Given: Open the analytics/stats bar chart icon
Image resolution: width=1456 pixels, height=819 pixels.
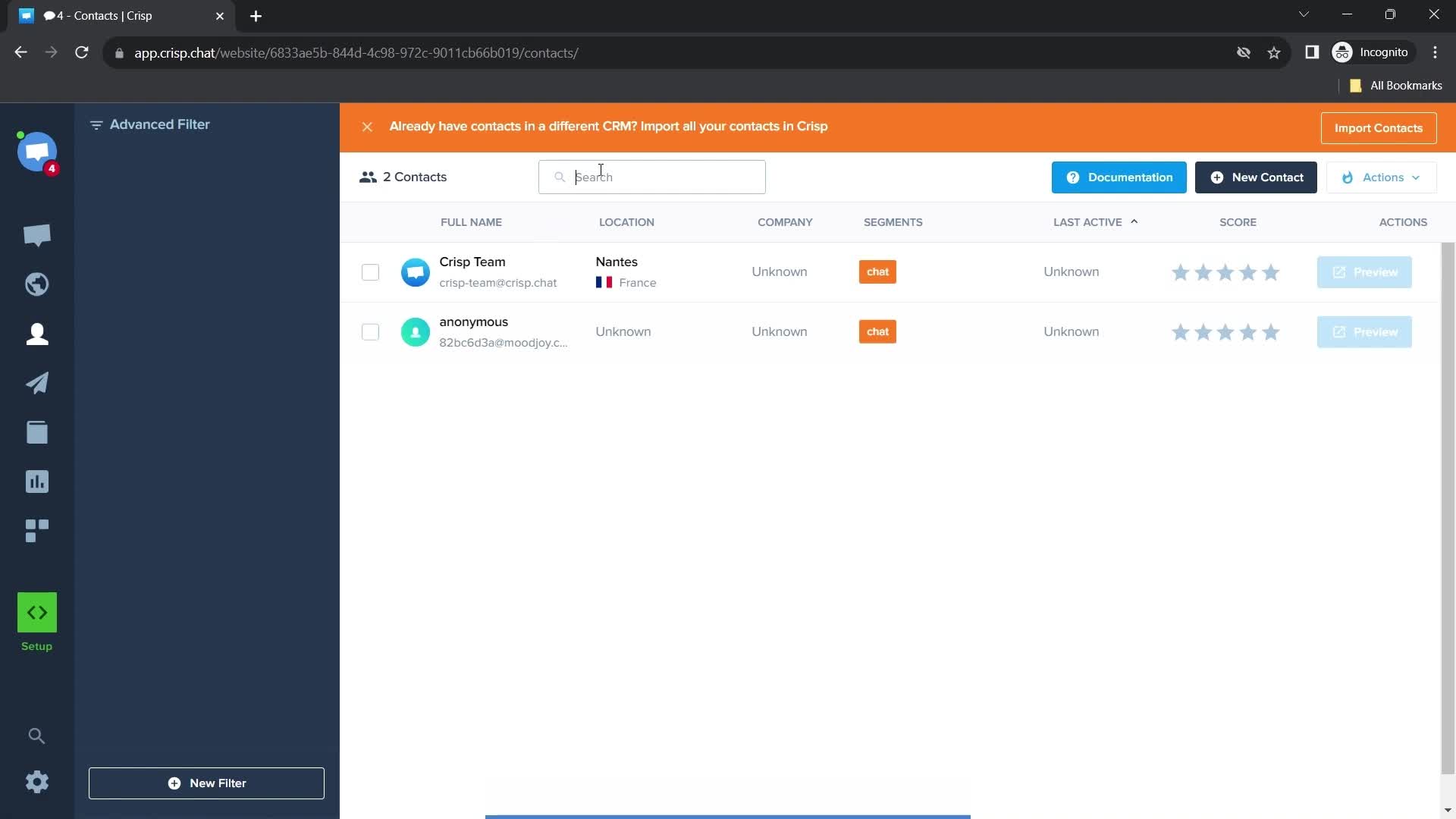Looking at the screenshot, I should pos(37,481).
